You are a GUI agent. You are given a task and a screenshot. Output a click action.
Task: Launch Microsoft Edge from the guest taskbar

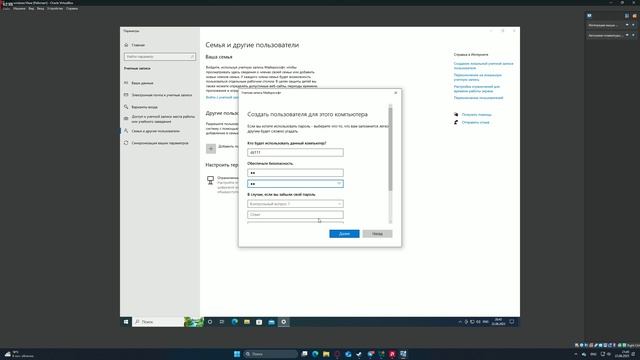(234, 322)
